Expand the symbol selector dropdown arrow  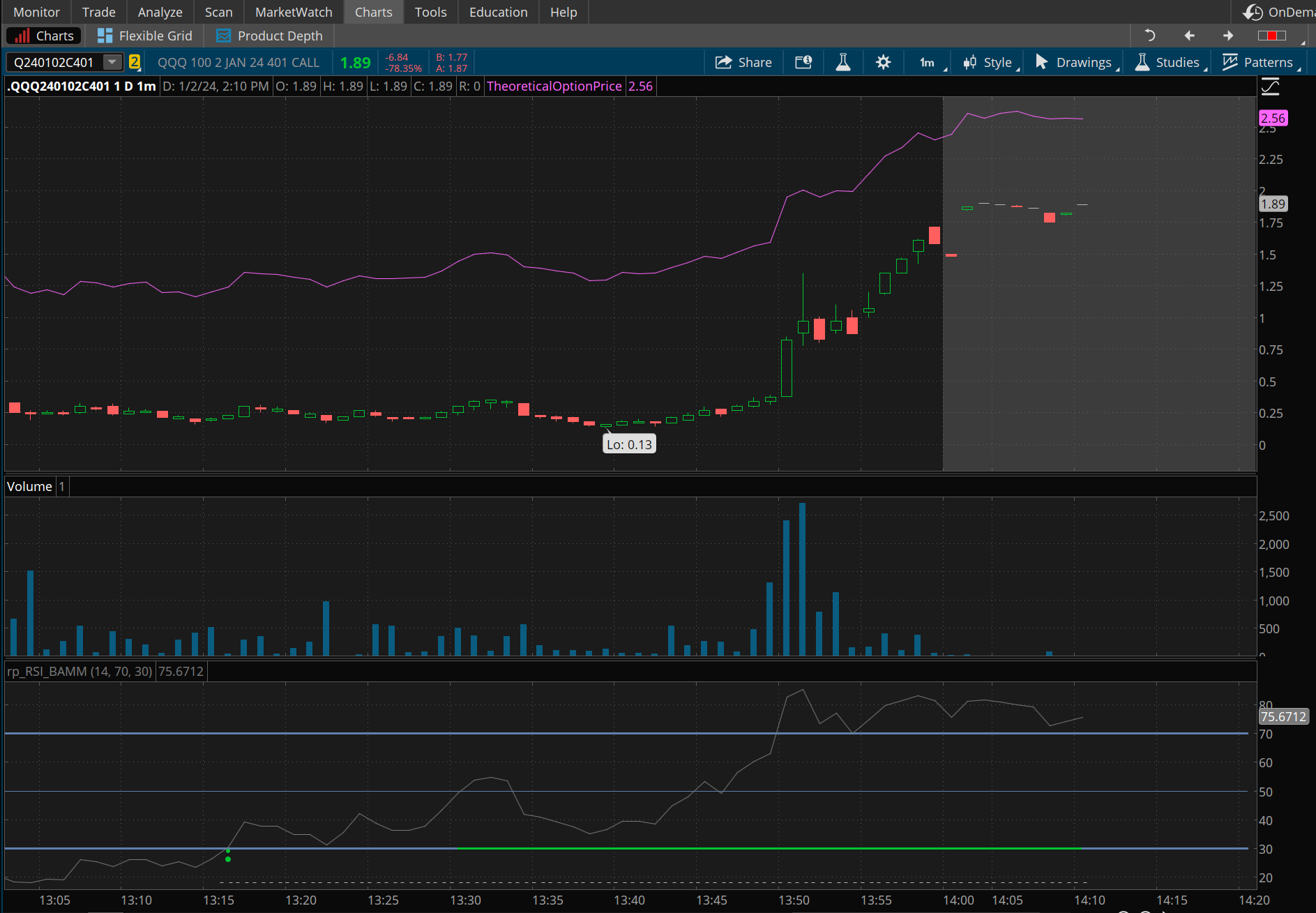tap(112, 62)
